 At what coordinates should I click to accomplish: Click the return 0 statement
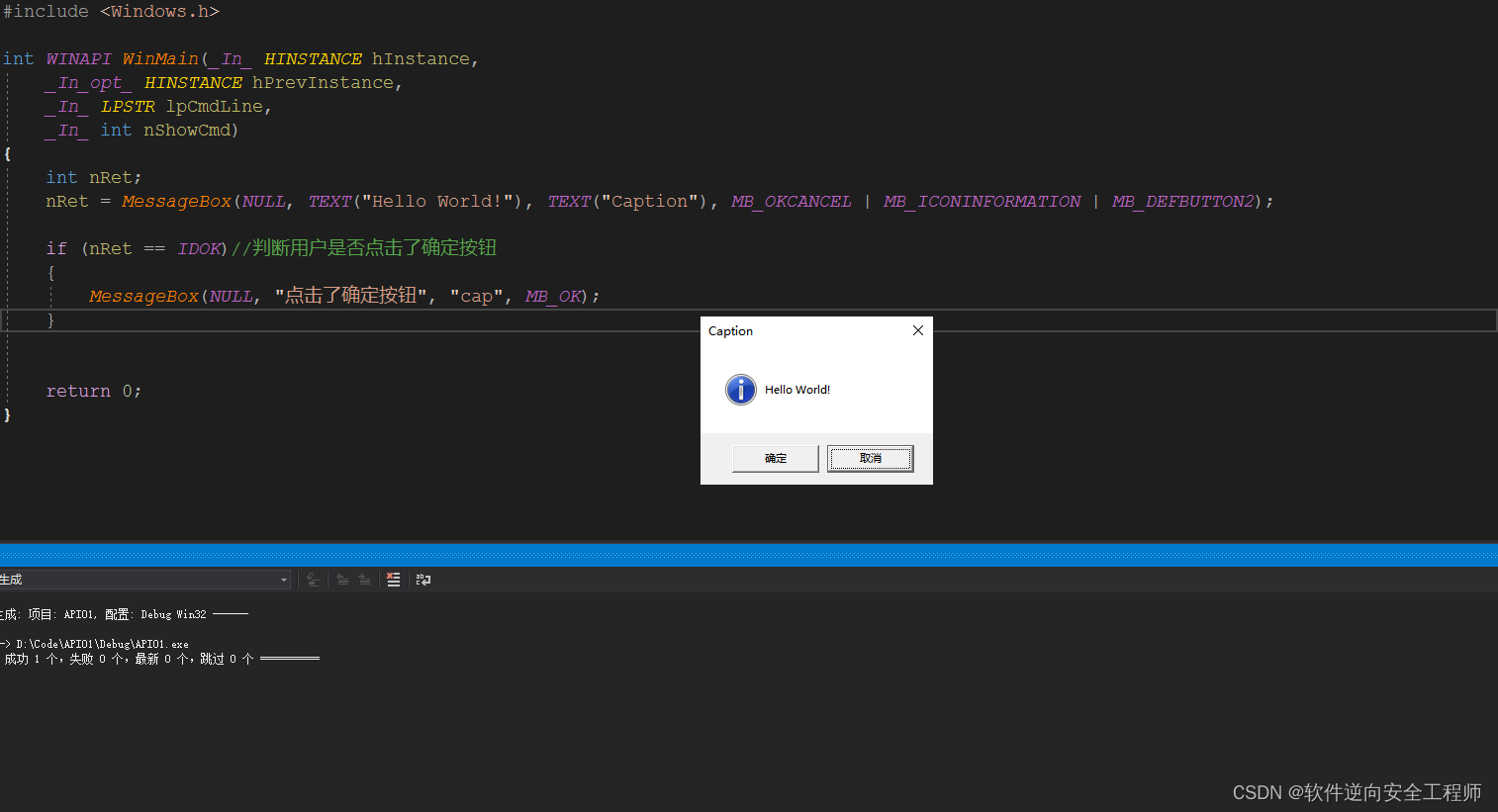(x=94, y=391)
